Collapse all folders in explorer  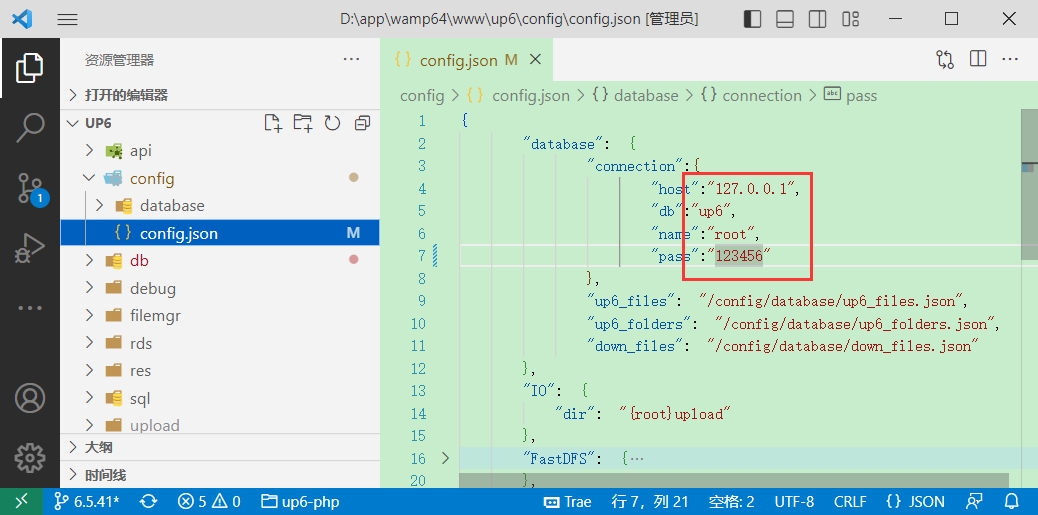pyautogui.click(x=362, y=123)
